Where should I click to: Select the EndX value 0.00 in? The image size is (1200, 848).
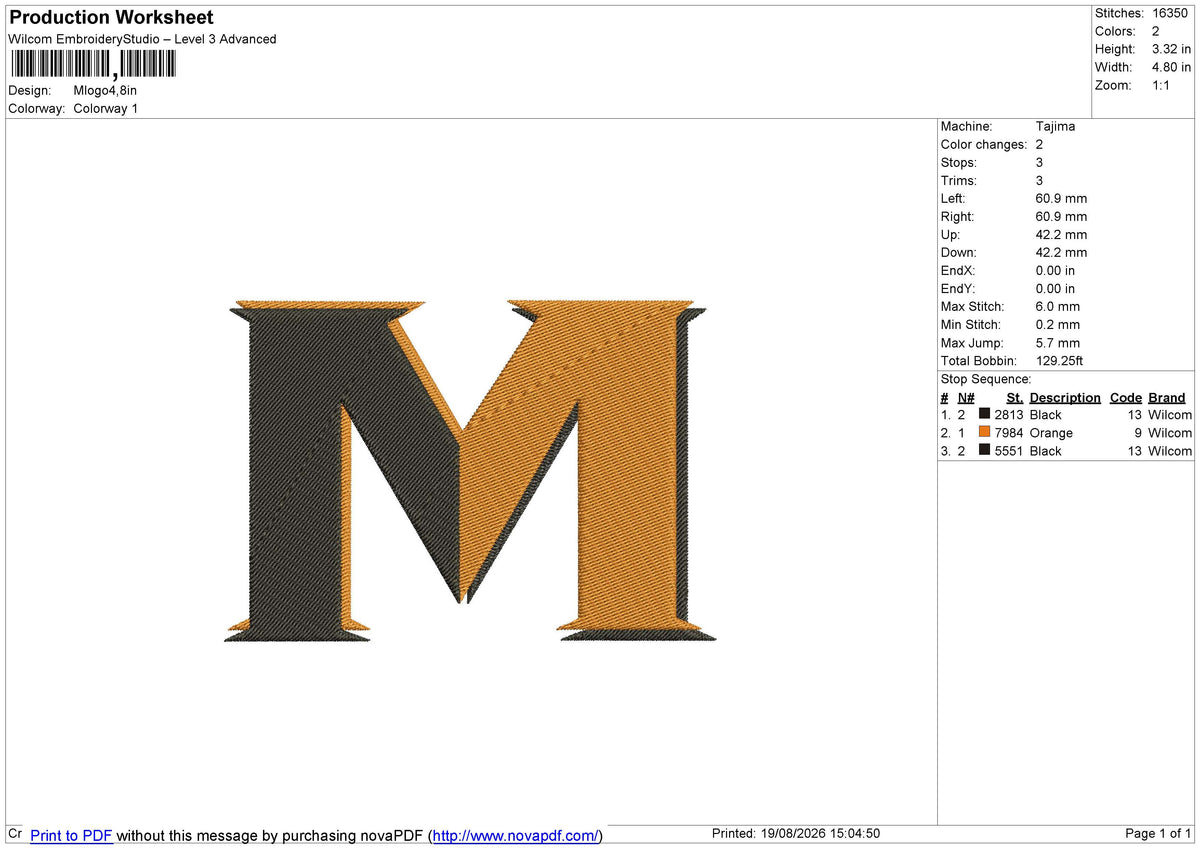click(1056, 270)
